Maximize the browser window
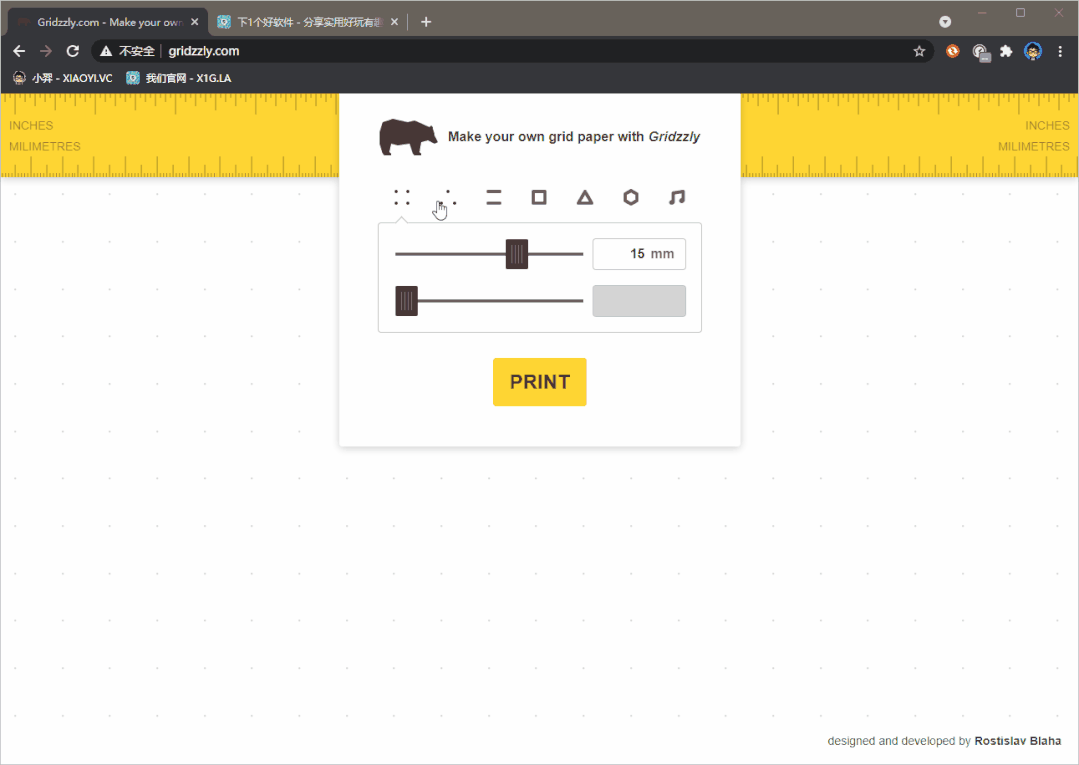Image resolution: width=1079 pixels, height=765 pixels. tap(1021, 13)
